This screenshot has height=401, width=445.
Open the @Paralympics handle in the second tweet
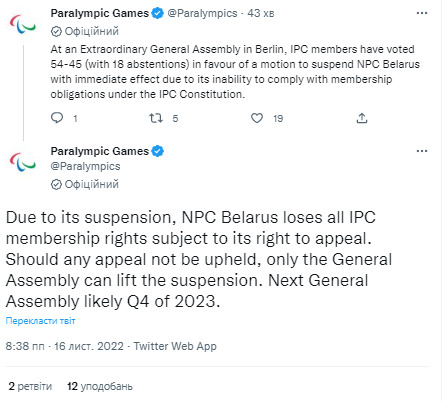click(85, 166)
